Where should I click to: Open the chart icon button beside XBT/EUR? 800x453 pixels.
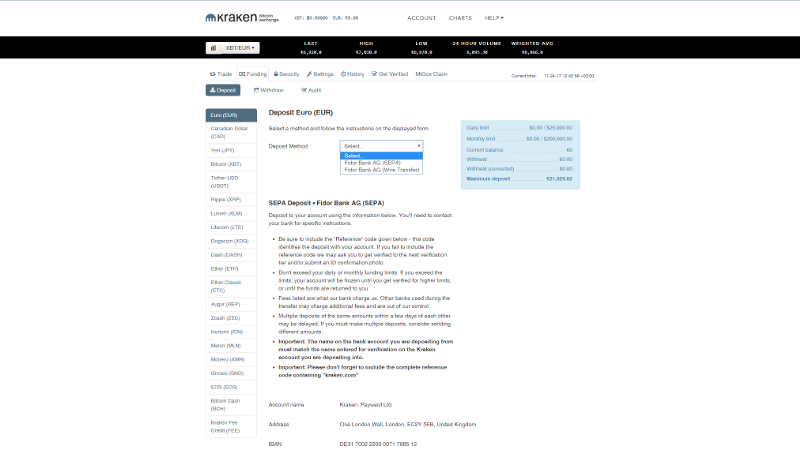click(x=213, y=48)
